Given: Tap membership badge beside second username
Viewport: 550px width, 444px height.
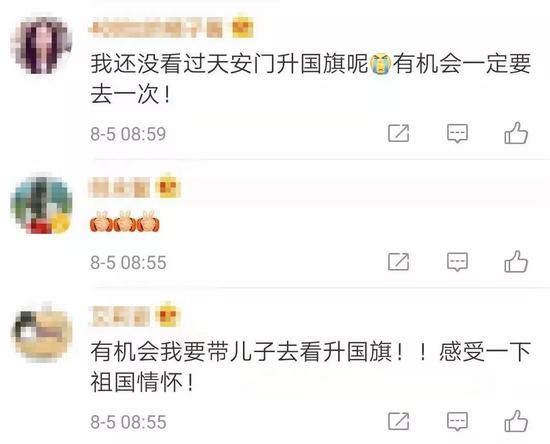Looking at the screenshot, I should pos(169,186).
